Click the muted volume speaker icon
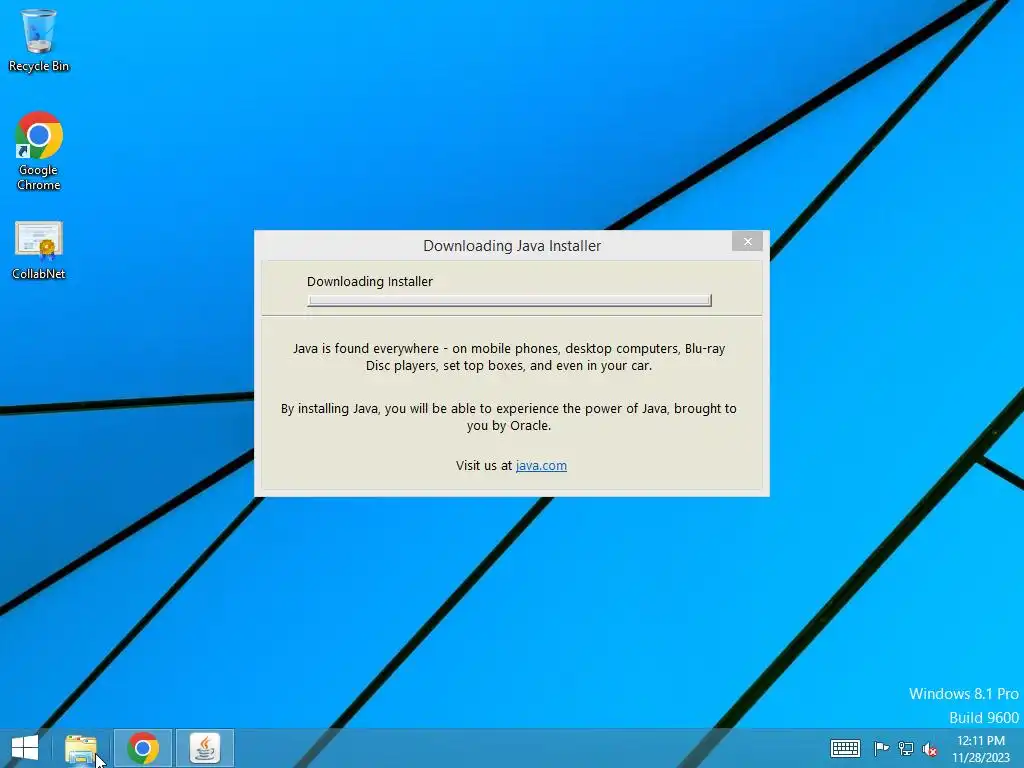This screenshot has width=1024, height=768. click(930, 749)
